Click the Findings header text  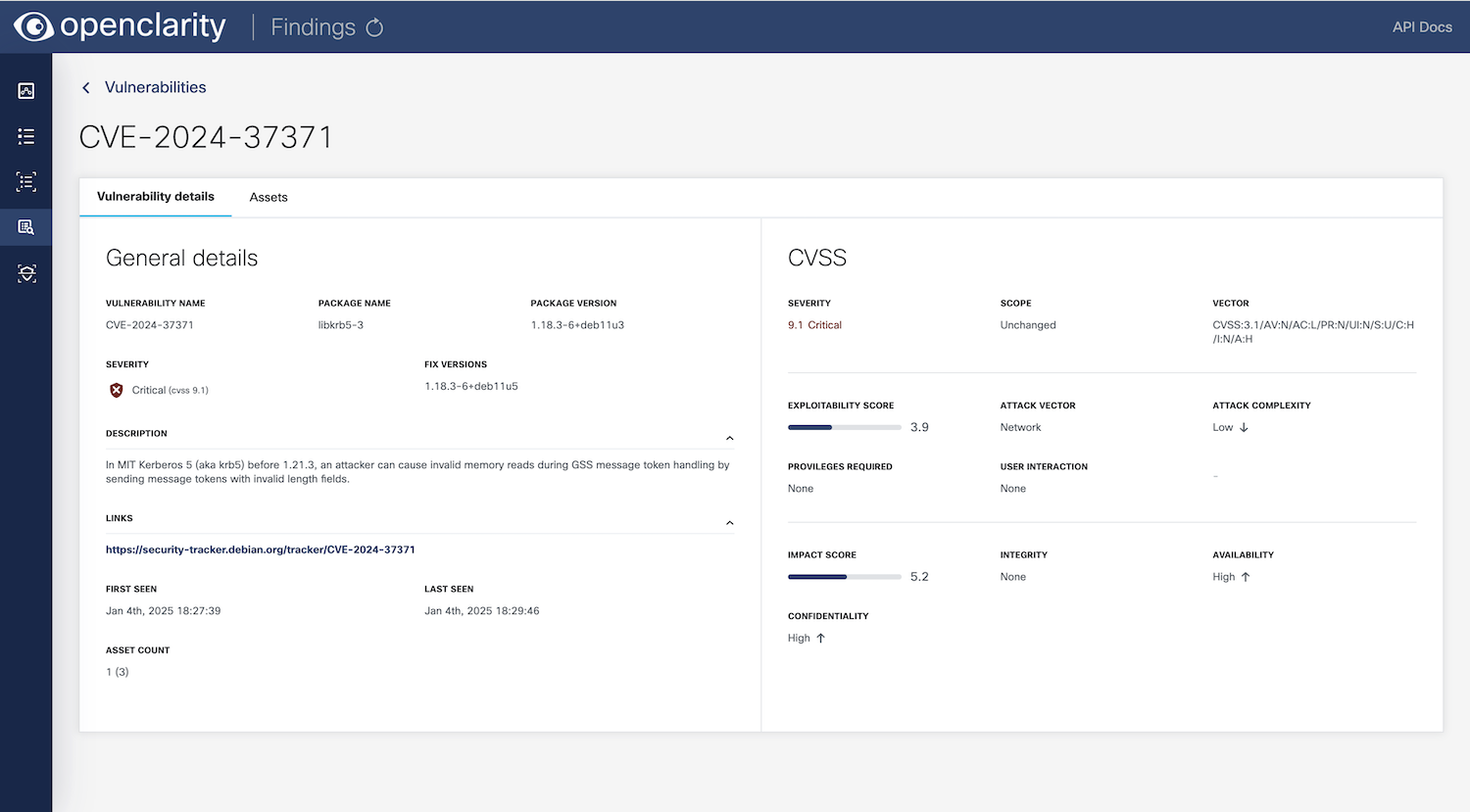click(x=313, y=27)
